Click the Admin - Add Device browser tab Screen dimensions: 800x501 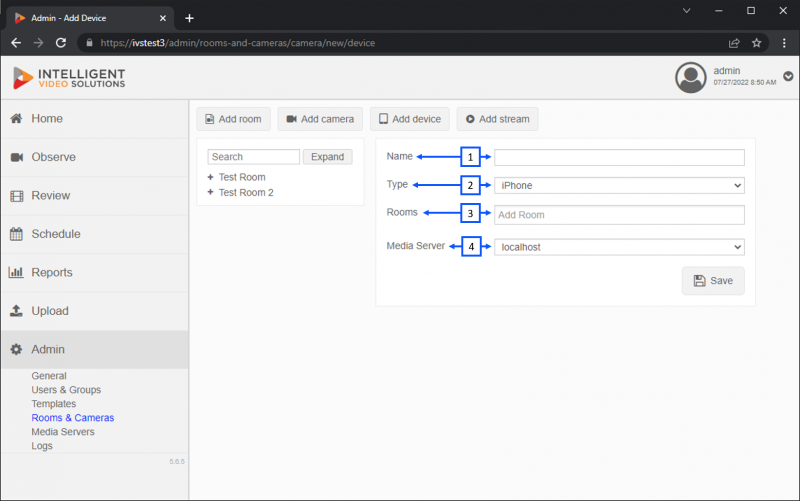[90, 18]
